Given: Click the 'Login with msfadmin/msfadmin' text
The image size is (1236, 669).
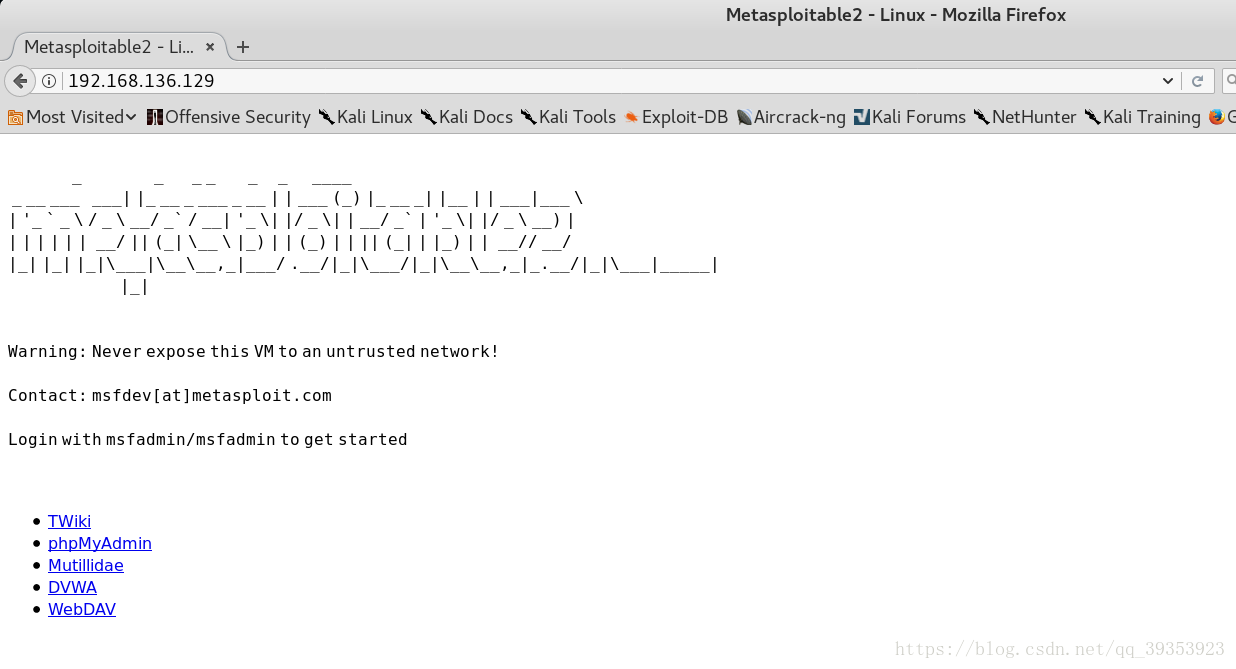Looking at the screenshot, I should tap(141, 439).
